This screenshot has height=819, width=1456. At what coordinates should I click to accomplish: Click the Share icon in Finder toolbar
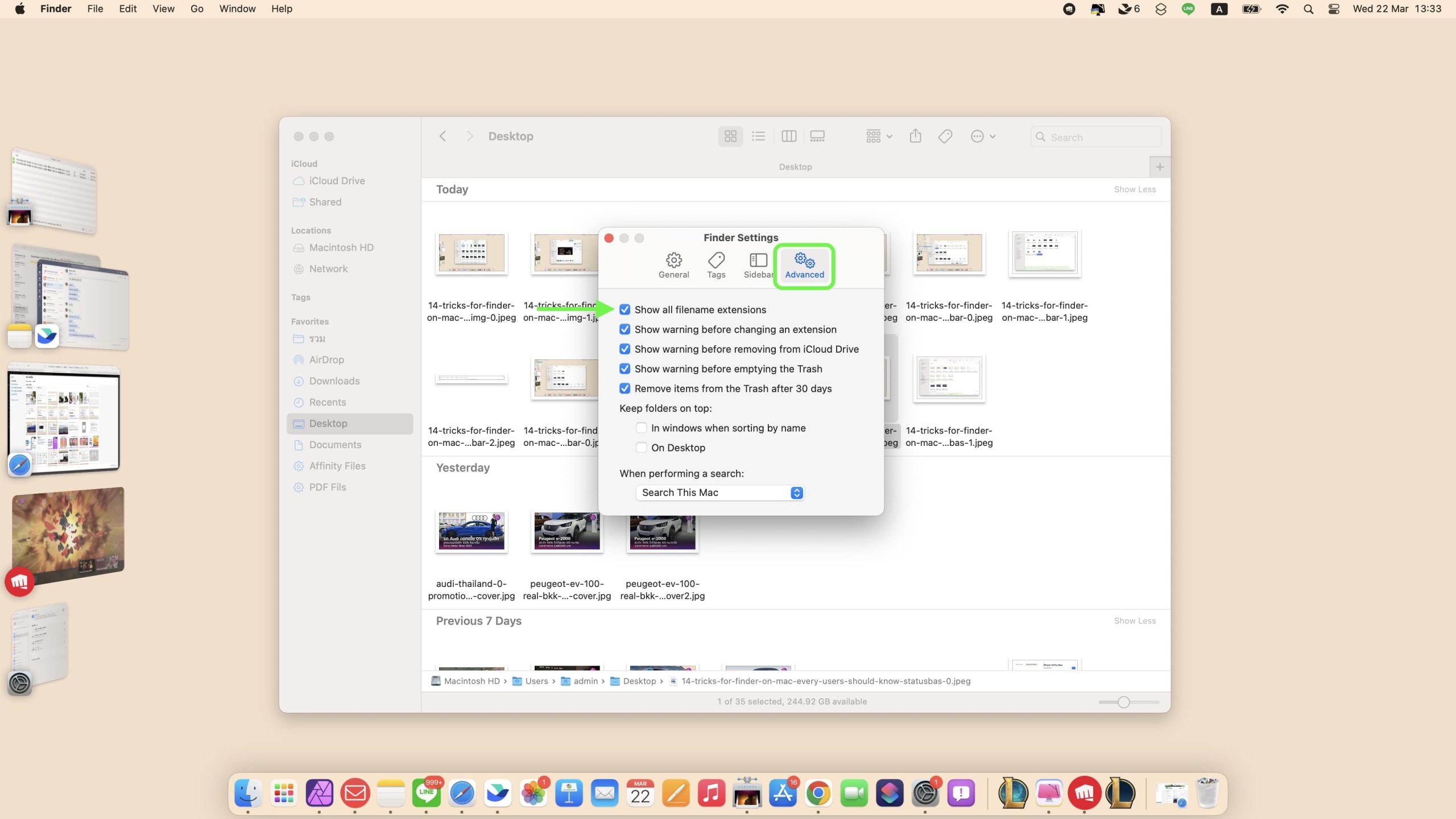[x=915, y=136]
